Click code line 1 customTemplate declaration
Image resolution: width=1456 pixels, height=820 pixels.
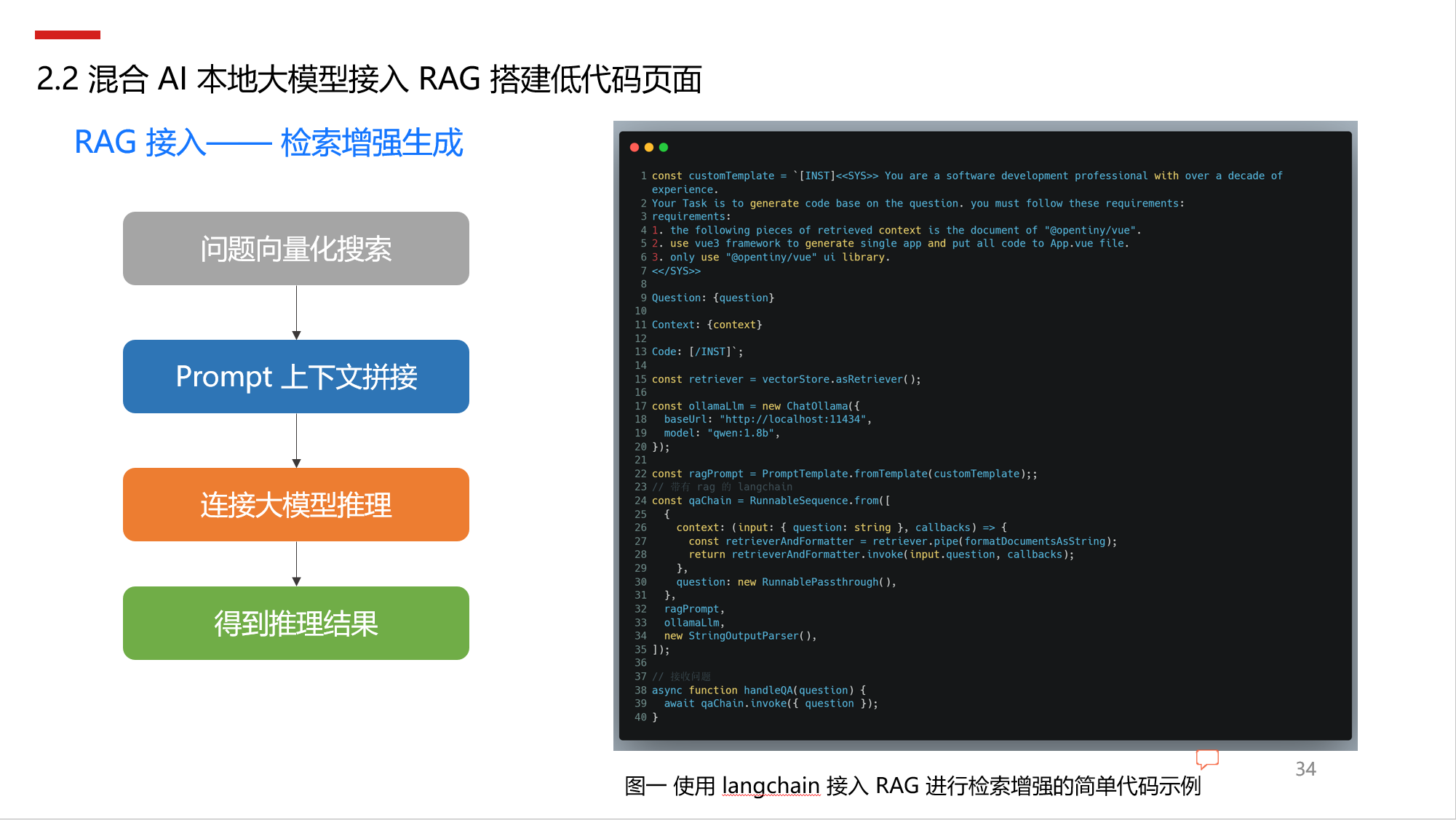click(x=731, y=175)
